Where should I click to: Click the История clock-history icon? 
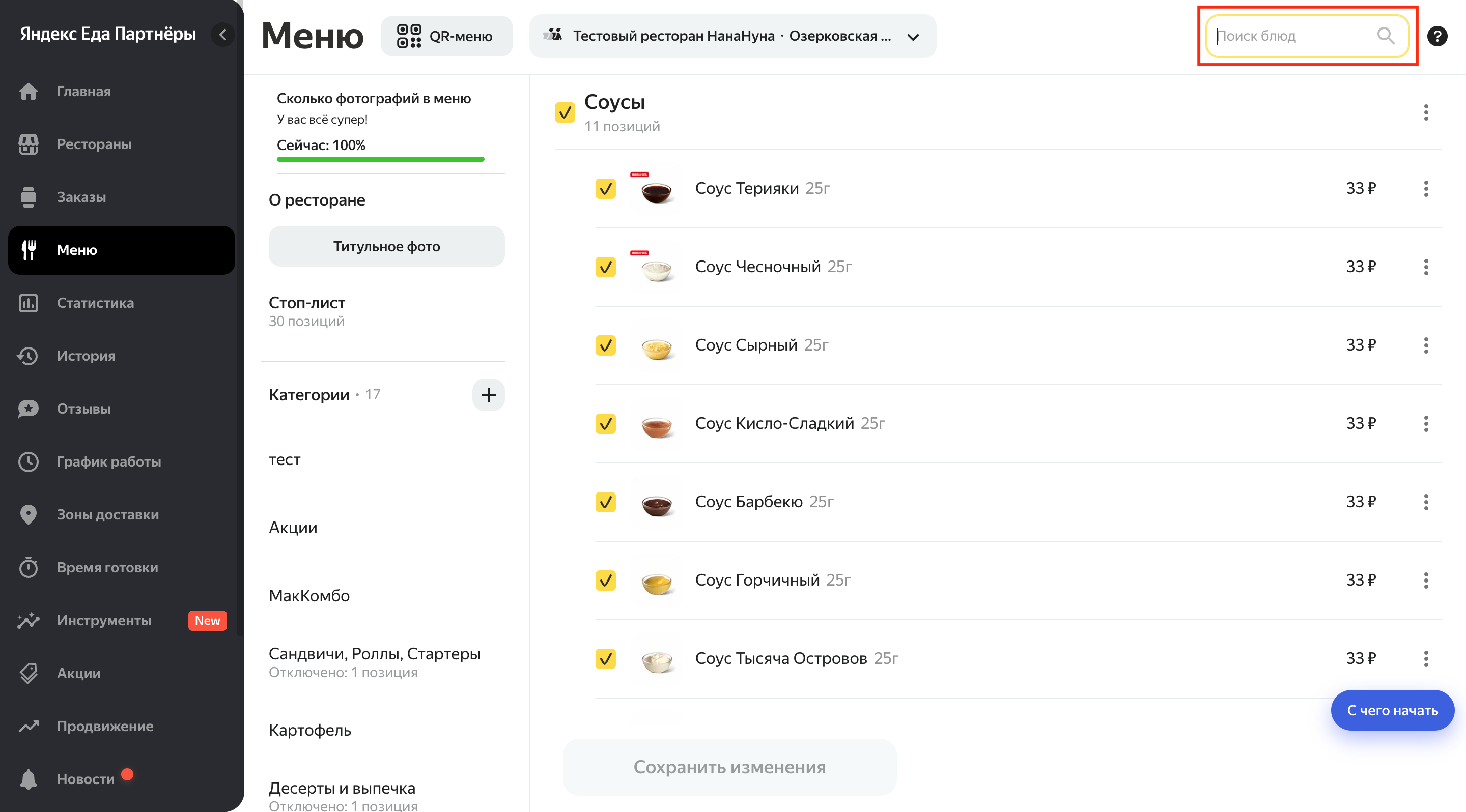coord(27,356)
